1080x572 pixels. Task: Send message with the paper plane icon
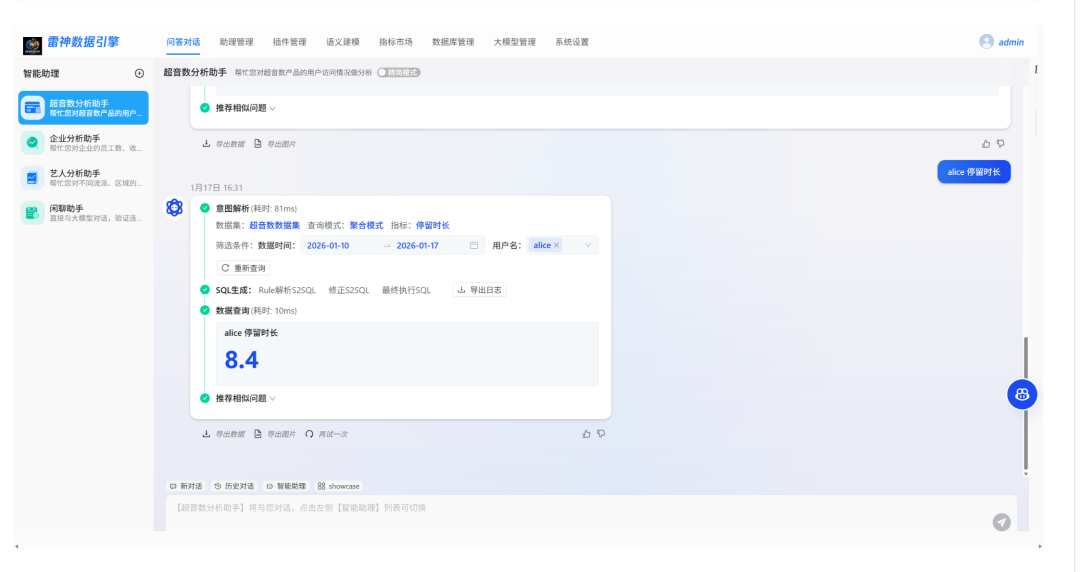pos(1001,522)
